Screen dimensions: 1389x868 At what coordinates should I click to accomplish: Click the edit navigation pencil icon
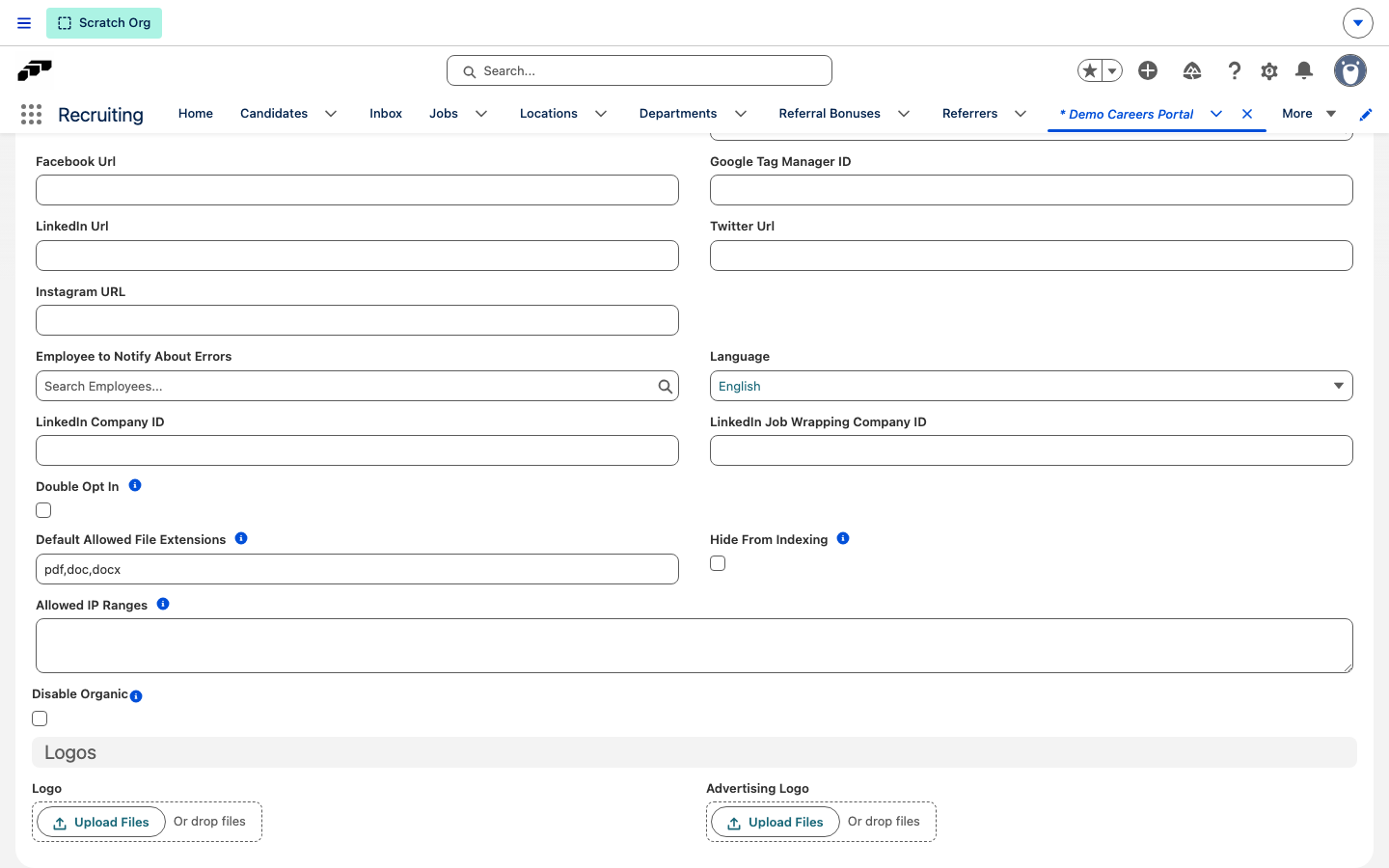(1366, 115)
